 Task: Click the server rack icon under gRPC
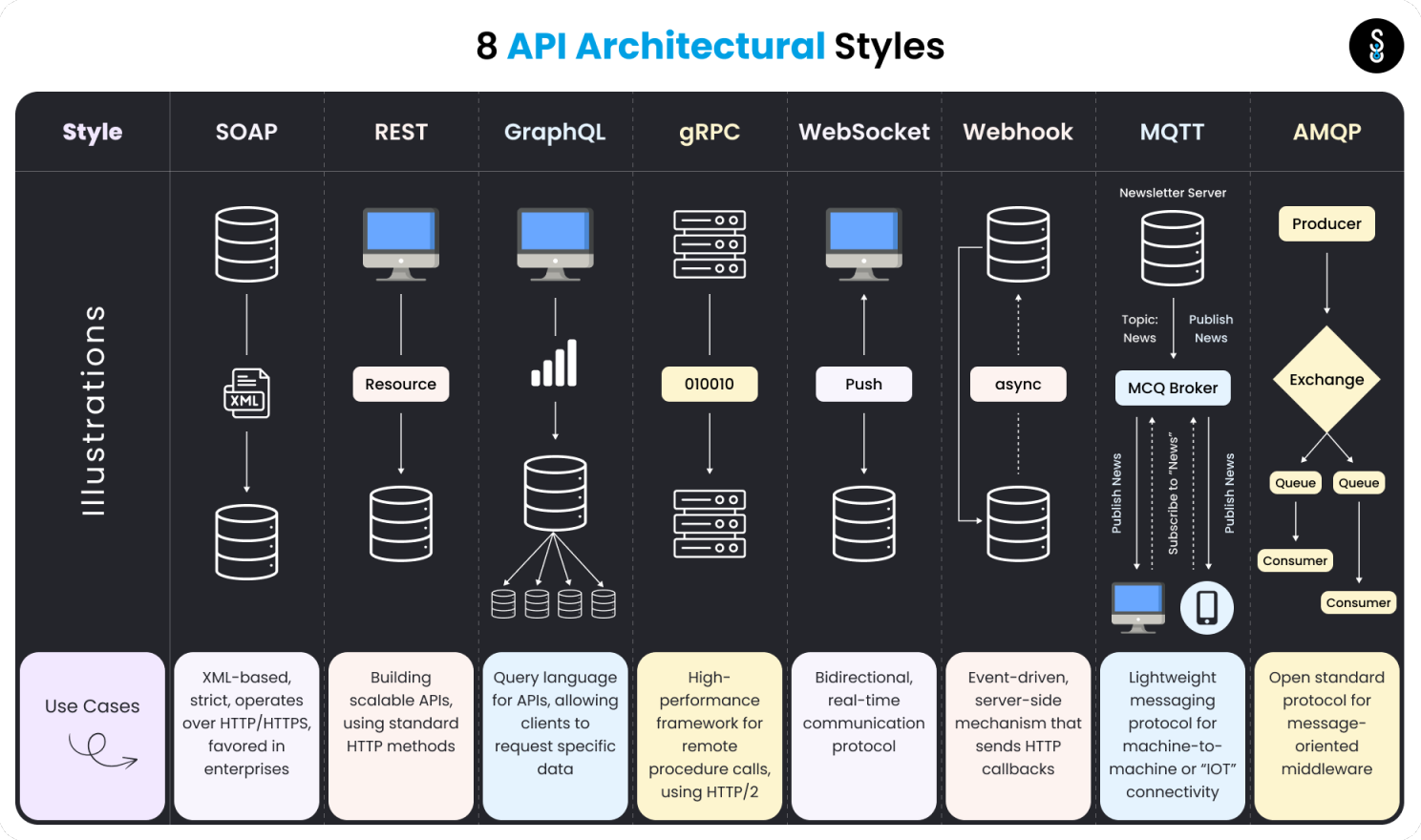click(x=709, y=245)
